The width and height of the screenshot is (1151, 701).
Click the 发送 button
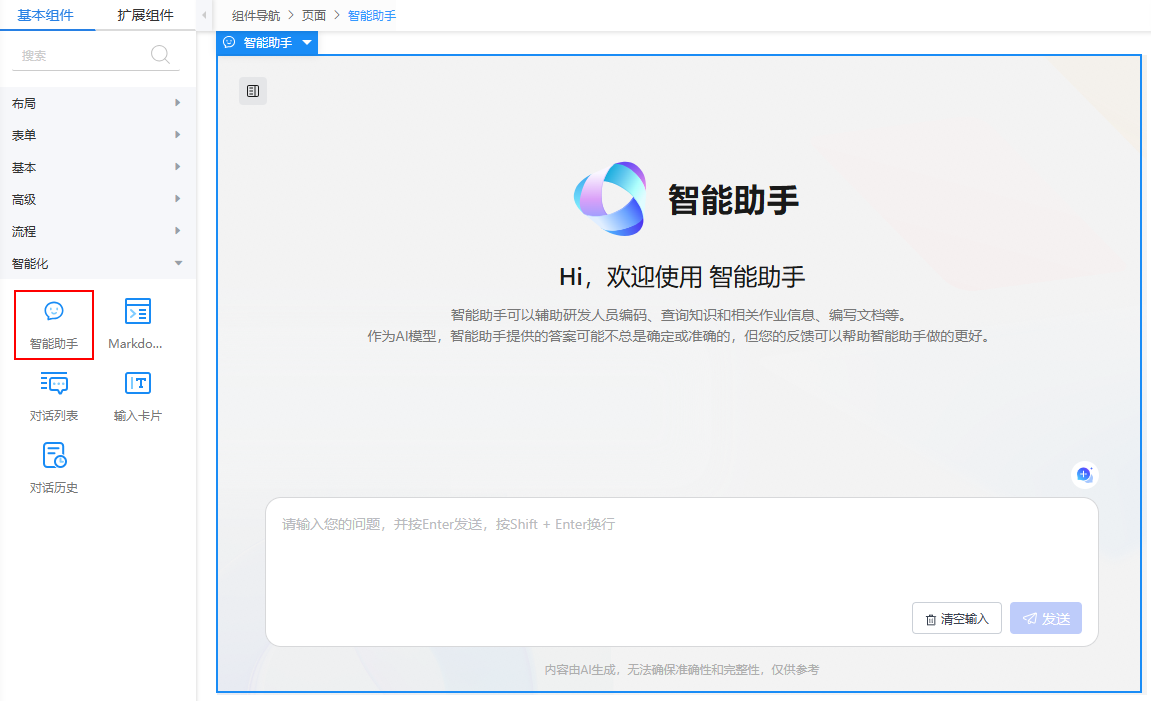click(1045, 618)
